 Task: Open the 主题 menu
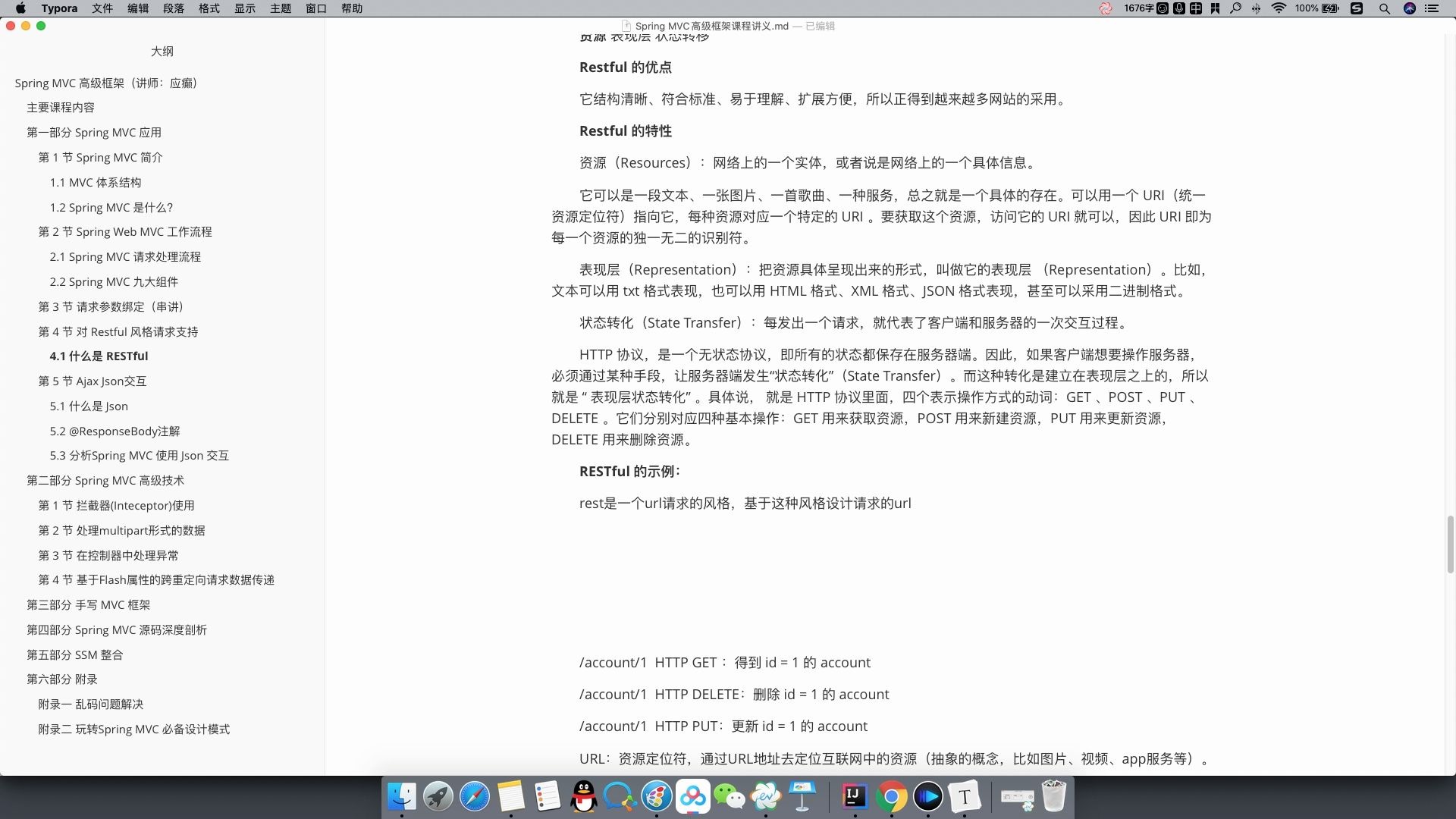(x=281, y=8)
